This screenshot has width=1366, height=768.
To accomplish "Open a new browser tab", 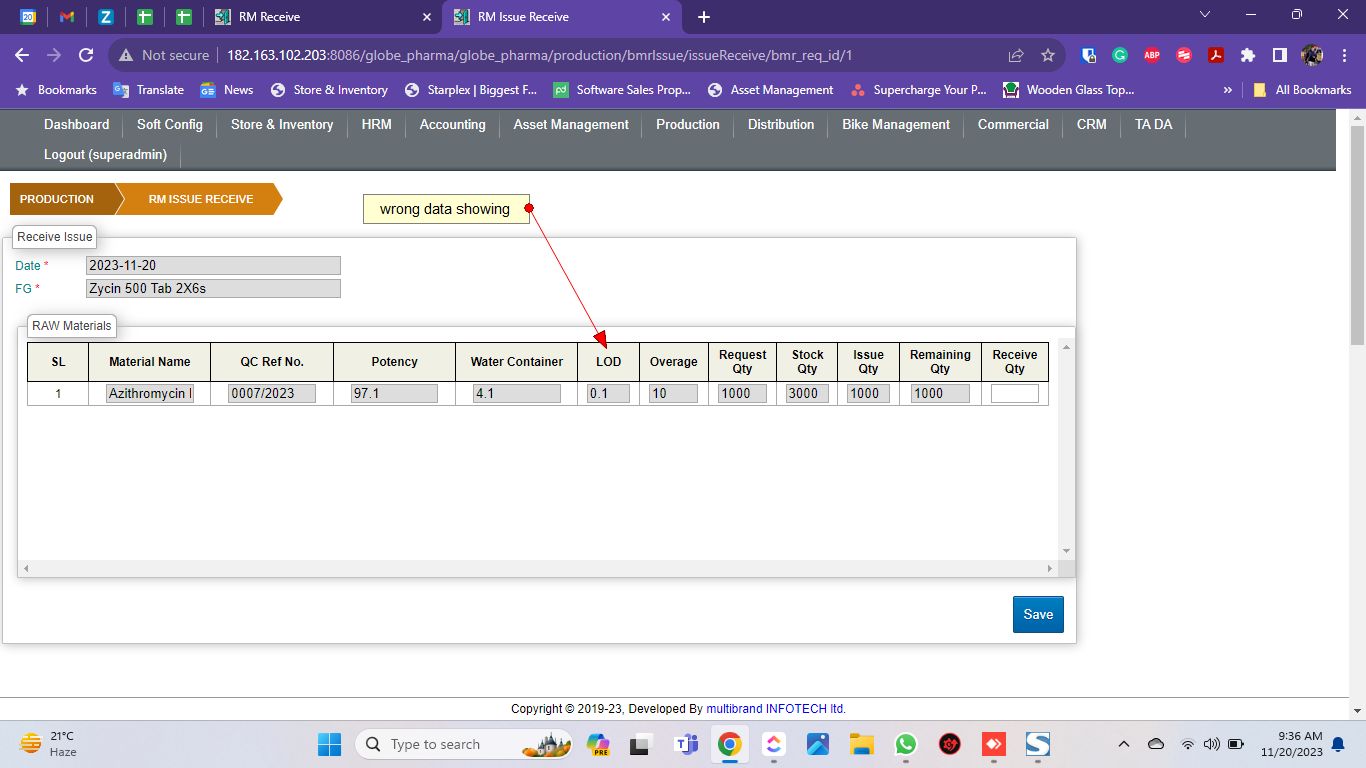I will (x=704, y=17).
